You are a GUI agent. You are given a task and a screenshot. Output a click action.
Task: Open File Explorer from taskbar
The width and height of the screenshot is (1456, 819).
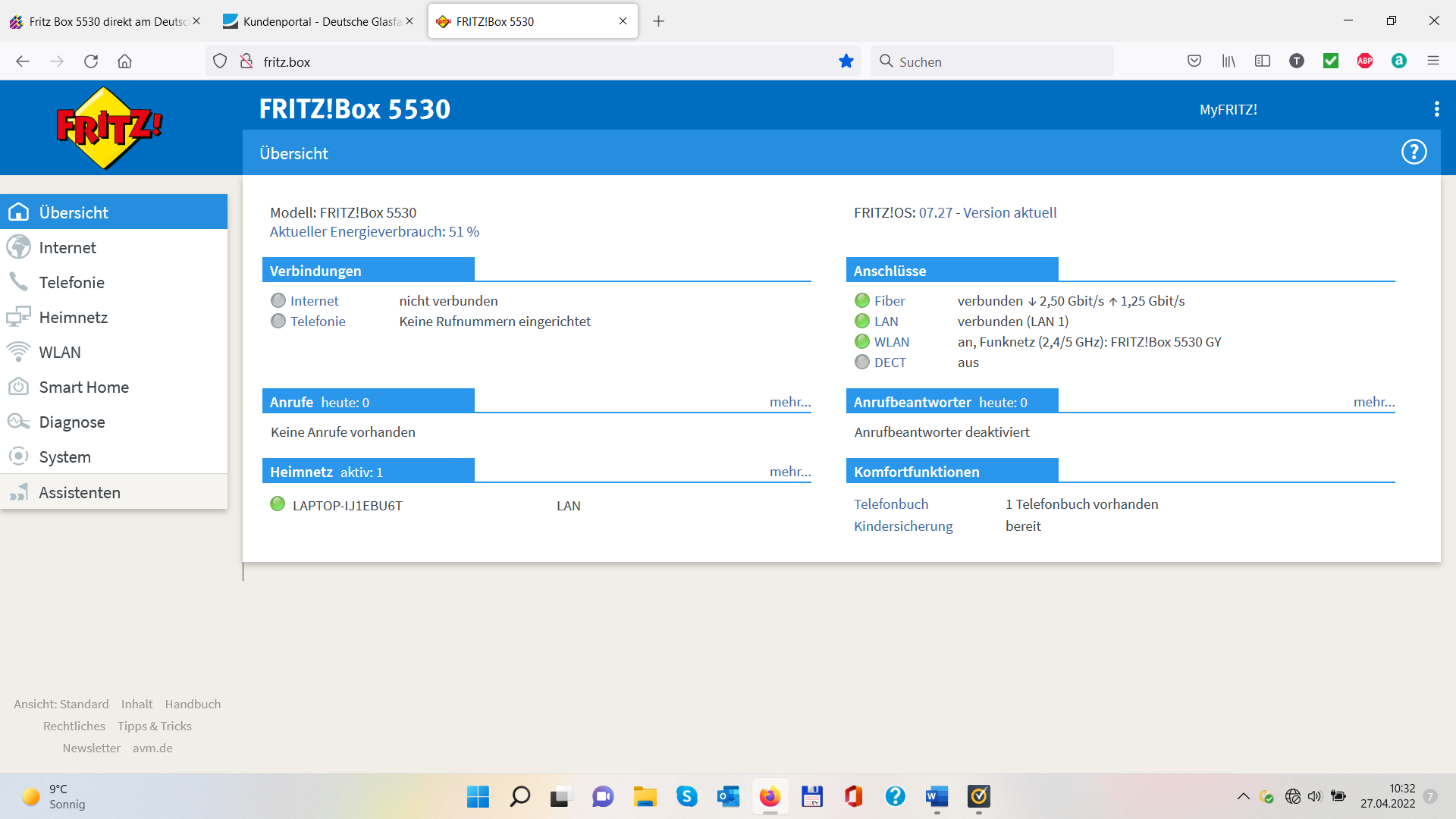pos(645,797)
